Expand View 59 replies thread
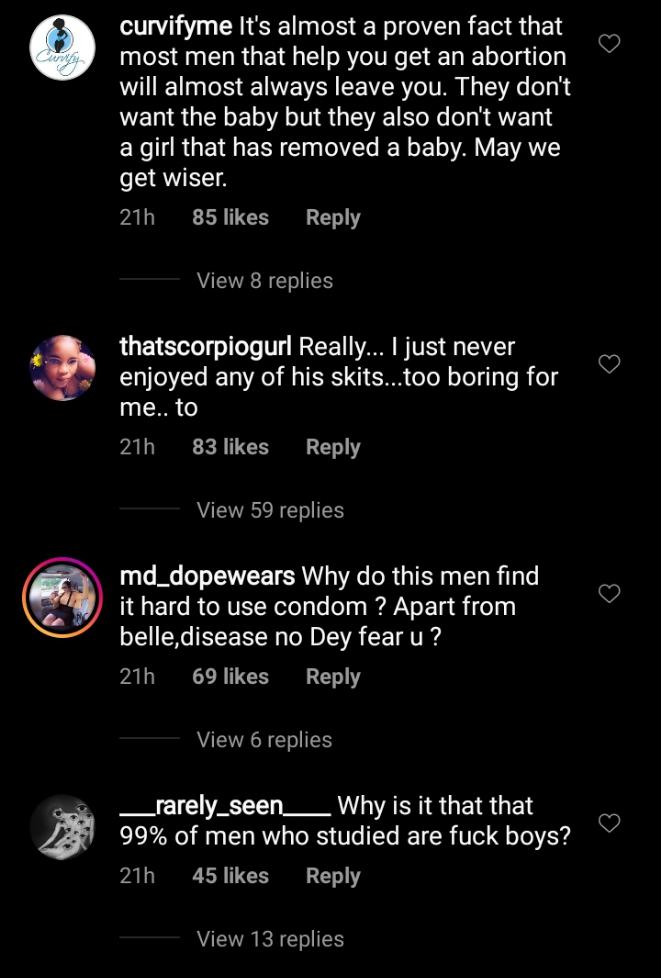 tap(270, 510)
